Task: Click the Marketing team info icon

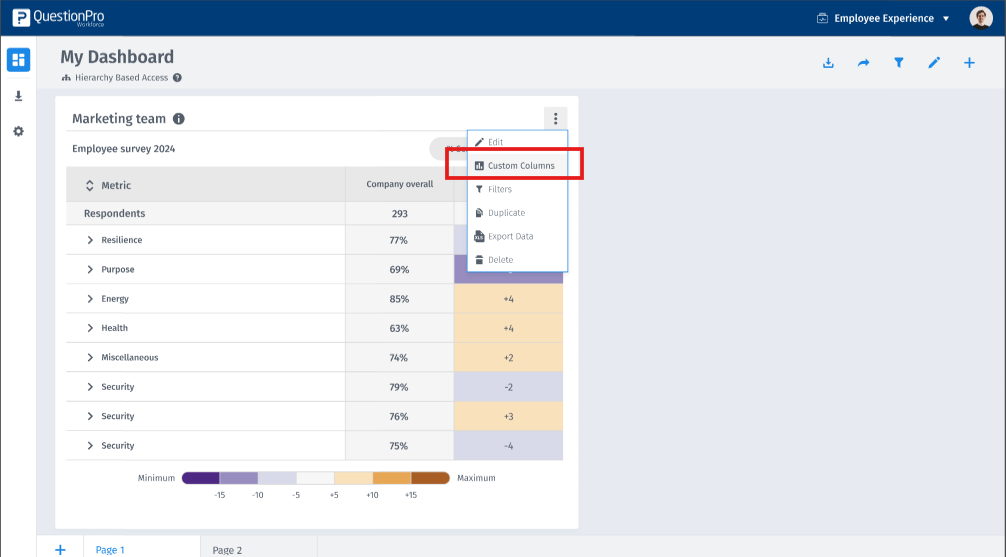Action: (179, 119)
